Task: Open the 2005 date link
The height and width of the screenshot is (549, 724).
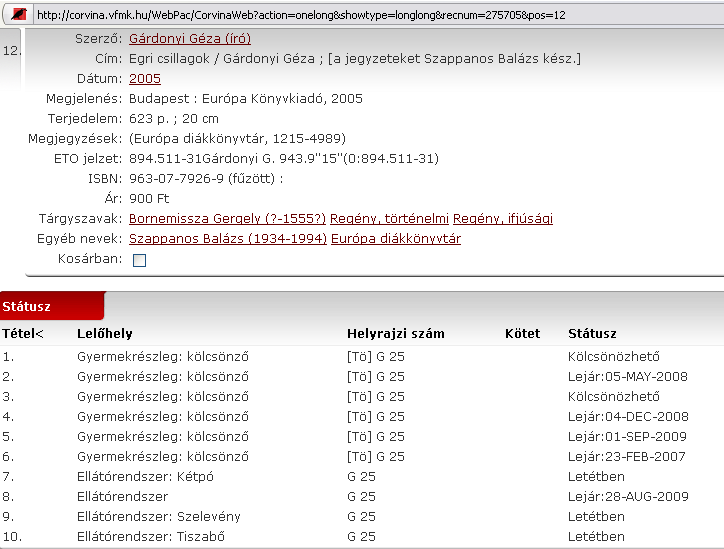Action: 145,78
